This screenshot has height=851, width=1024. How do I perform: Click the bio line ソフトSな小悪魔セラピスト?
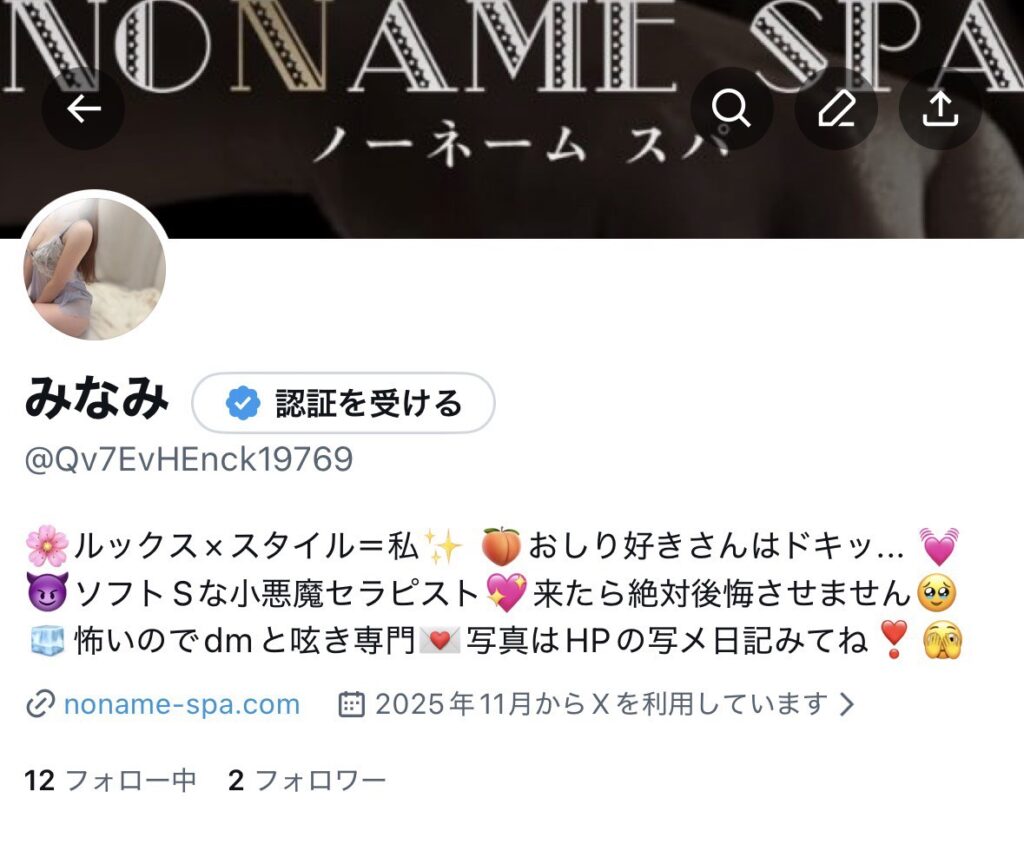[x=278, y=593]
